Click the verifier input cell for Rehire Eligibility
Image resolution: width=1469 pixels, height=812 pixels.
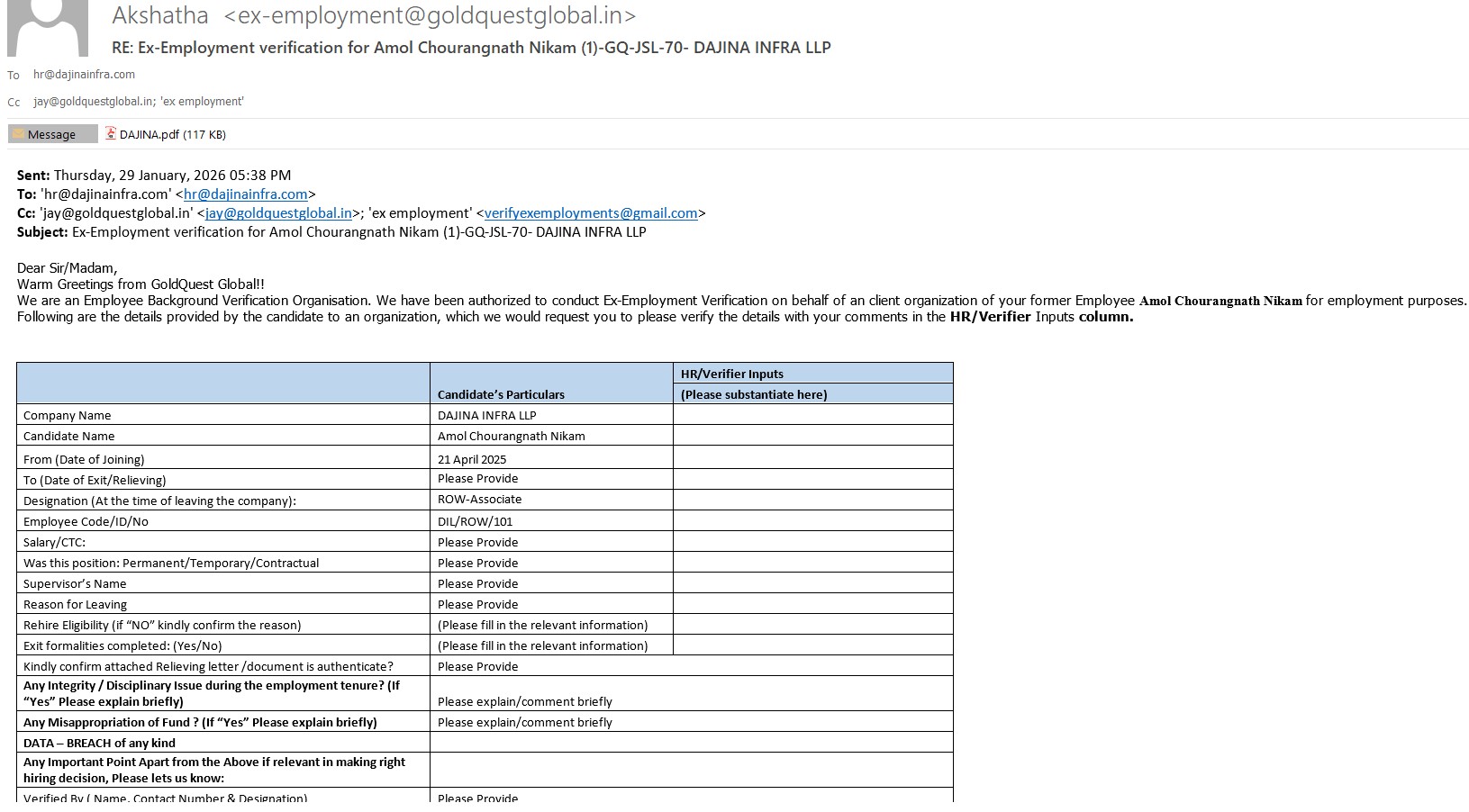pos(812,625)
